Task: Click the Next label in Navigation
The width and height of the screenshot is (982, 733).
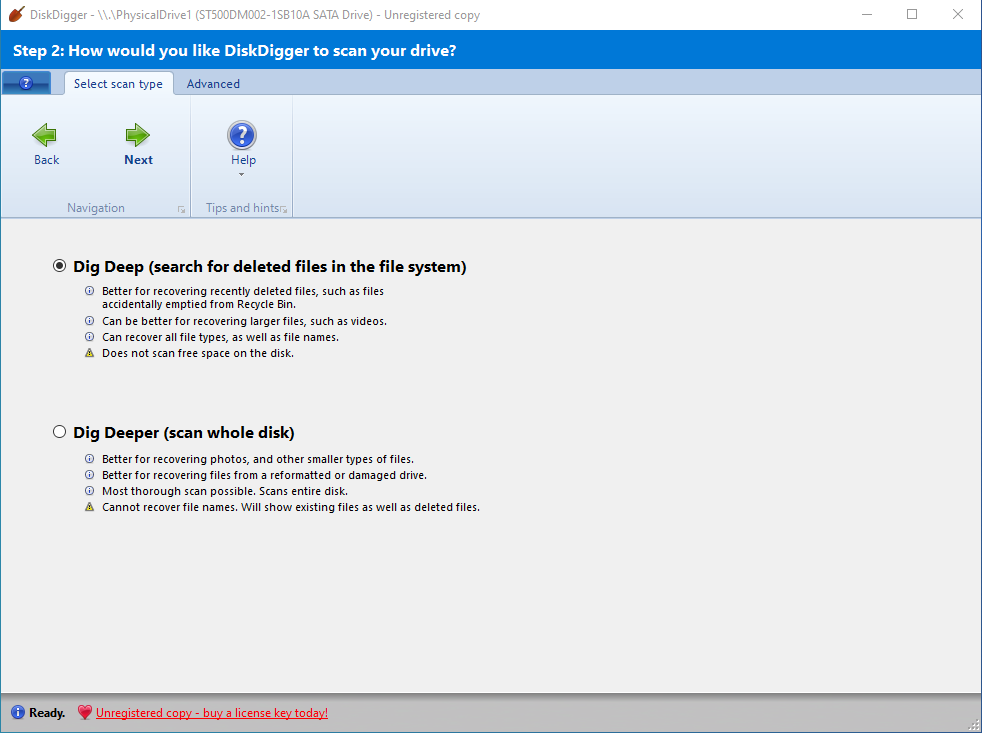Action: (138, 160)
